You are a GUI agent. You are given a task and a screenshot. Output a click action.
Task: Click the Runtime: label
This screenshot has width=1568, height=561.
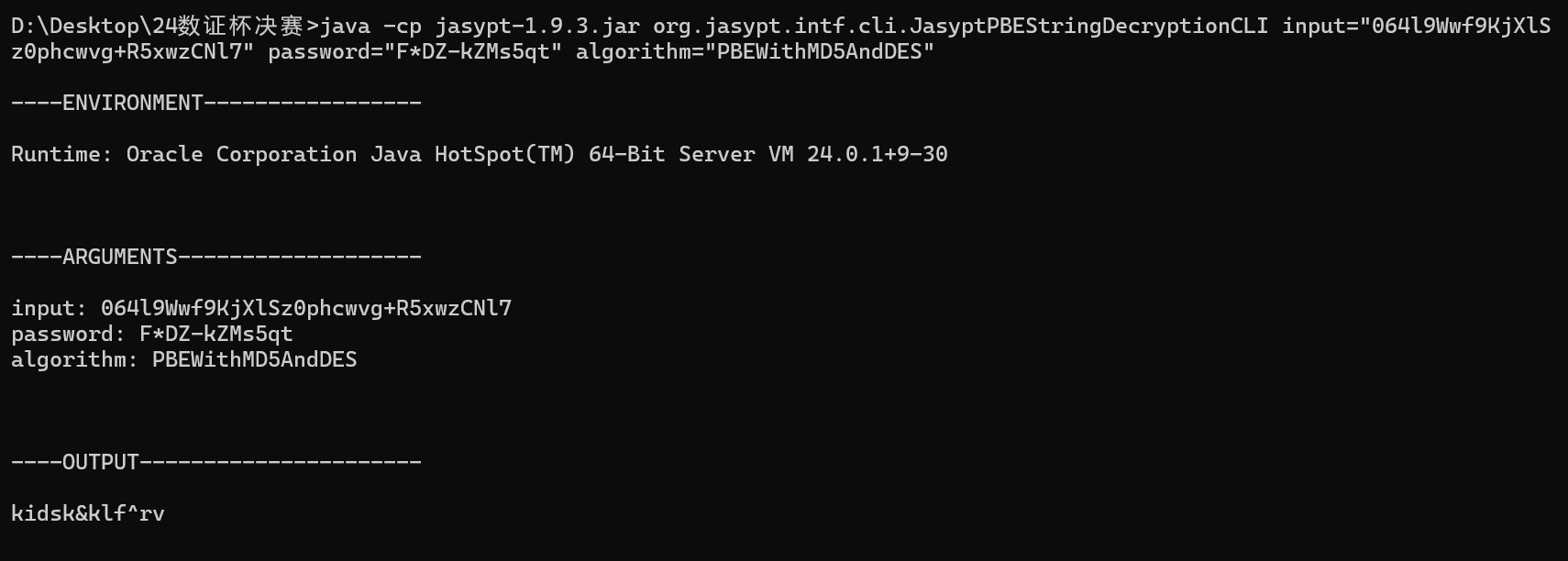[x=61, y=154]
